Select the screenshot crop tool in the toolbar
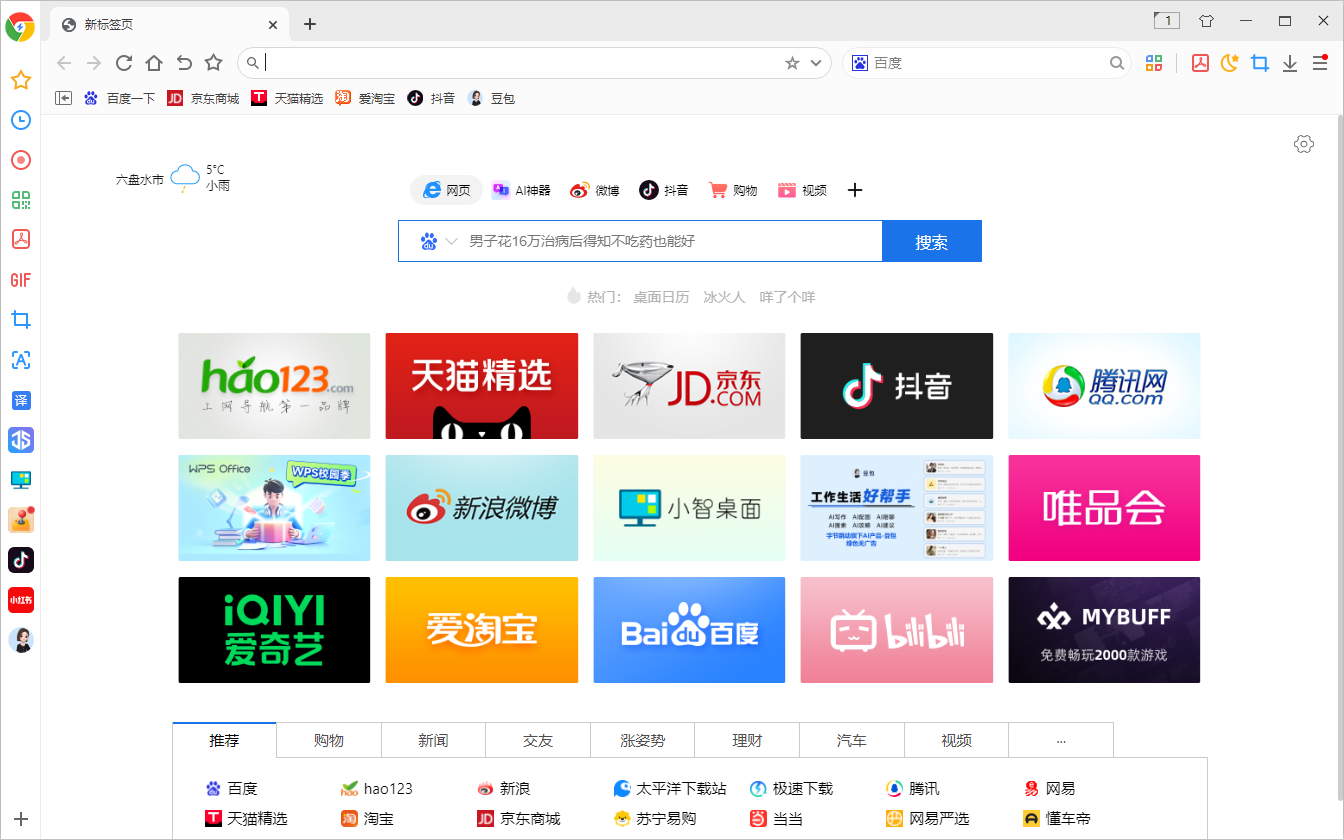Screen dimensions: 1344x840 (1260, 62)
